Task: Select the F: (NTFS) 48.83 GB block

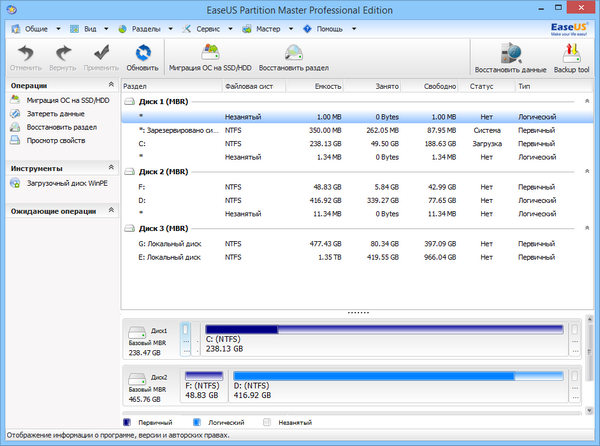Action: pos(204,386)
